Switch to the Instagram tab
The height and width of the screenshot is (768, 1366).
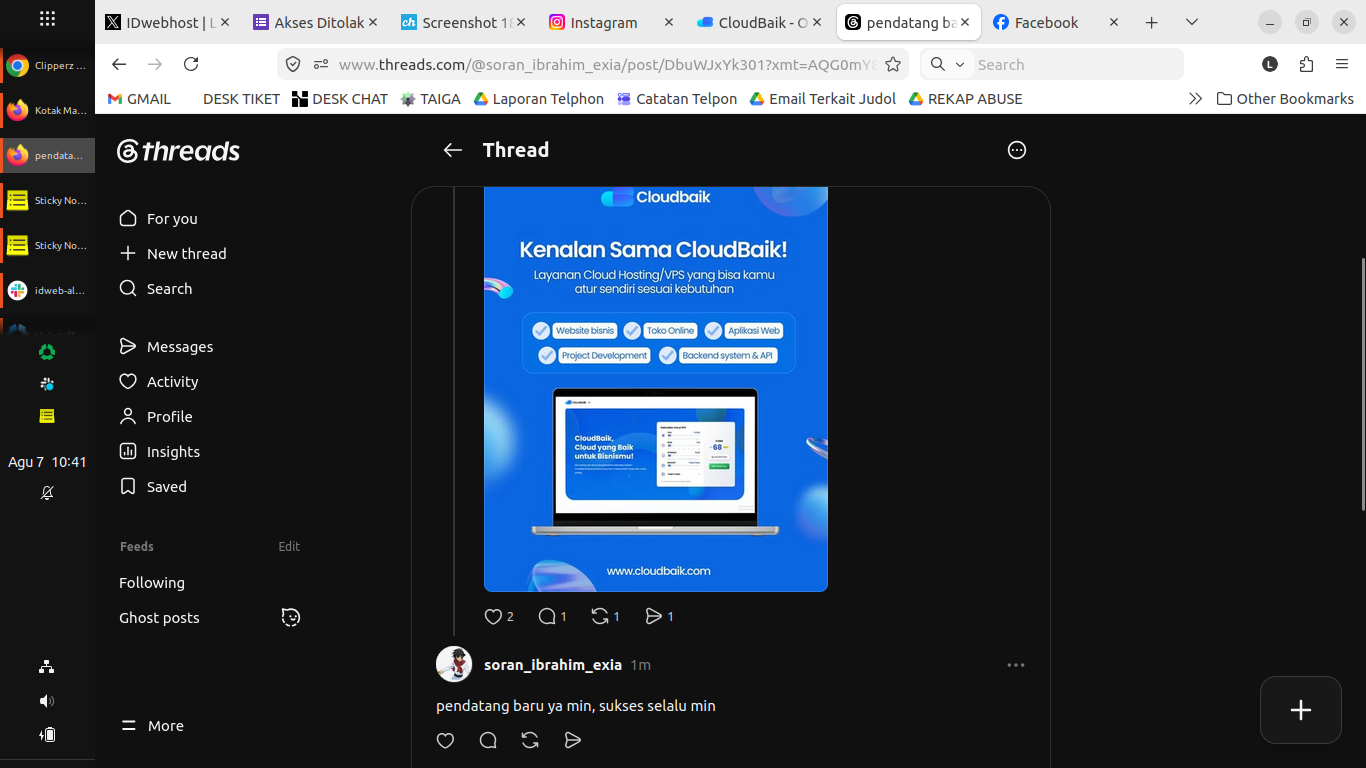pyautogui.click(x=612, y=22)
